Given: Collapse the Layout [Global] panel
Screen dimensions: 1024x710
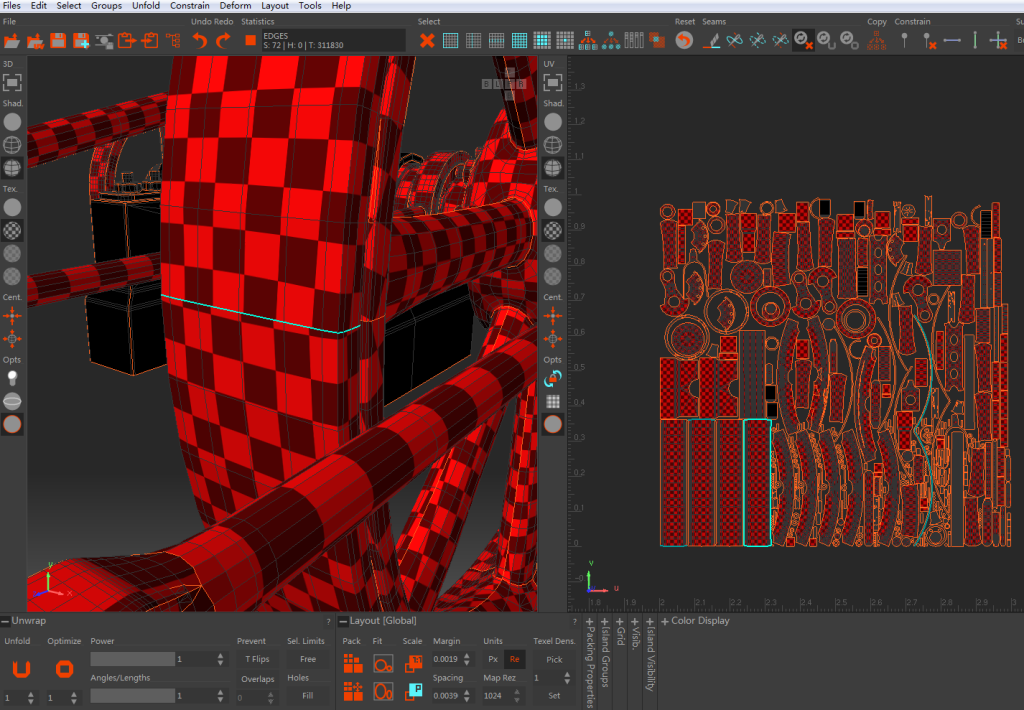Looking at the screenshot, I should pos(343,621).
